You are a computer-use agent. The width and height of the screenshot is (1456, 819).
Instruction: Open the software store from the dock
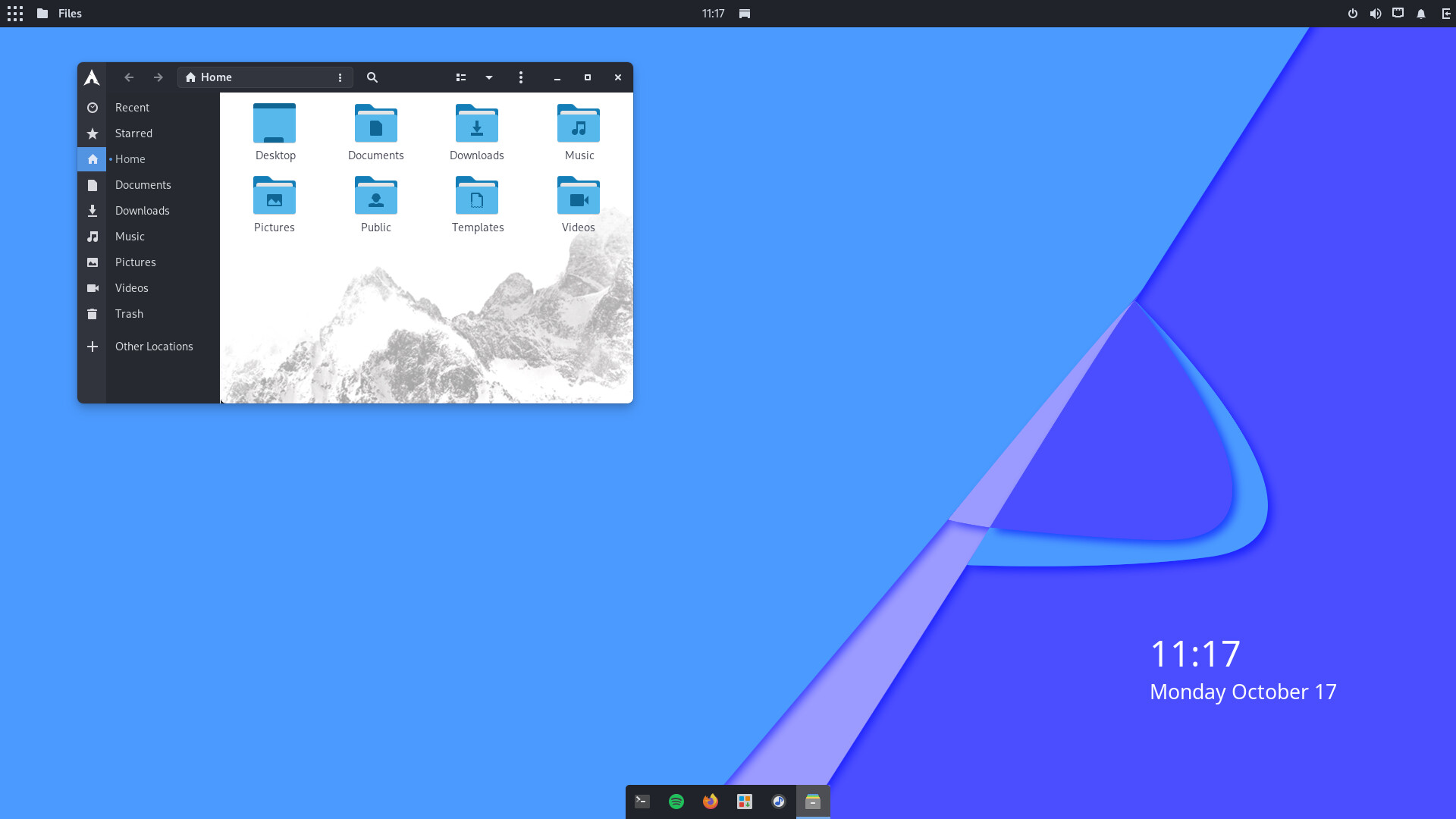pos(745,802)
